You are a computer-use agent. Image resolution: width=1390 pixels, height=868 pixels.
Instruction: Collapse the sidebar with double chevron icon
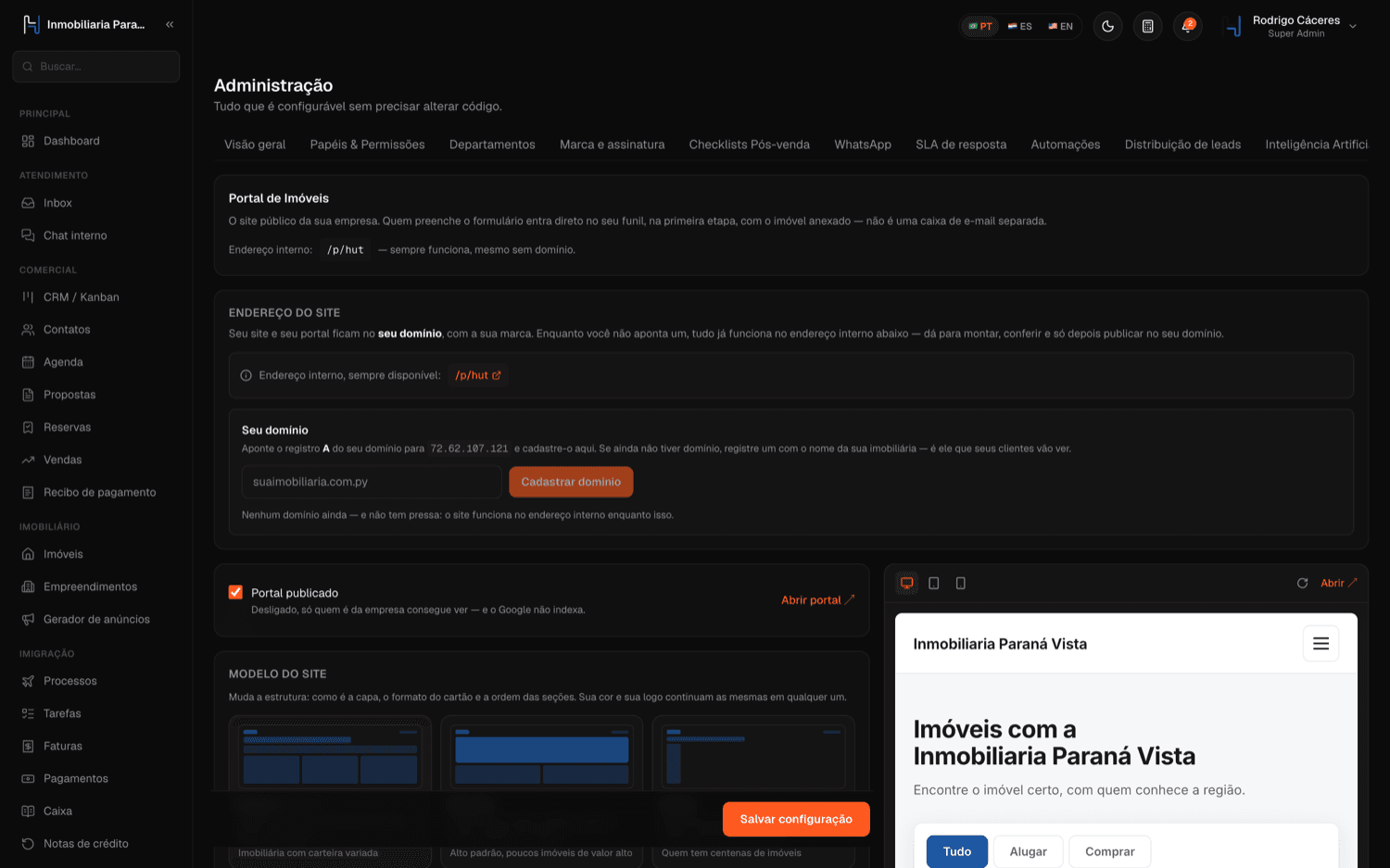[170, 24]
